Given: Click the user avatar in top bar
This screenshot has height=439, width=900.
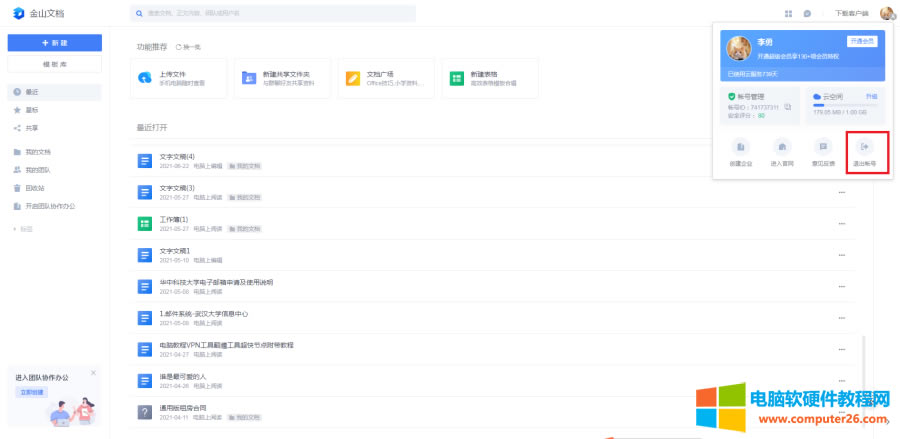Looking at the screenshot, I should pyautogui.click(x=887, y=13).
